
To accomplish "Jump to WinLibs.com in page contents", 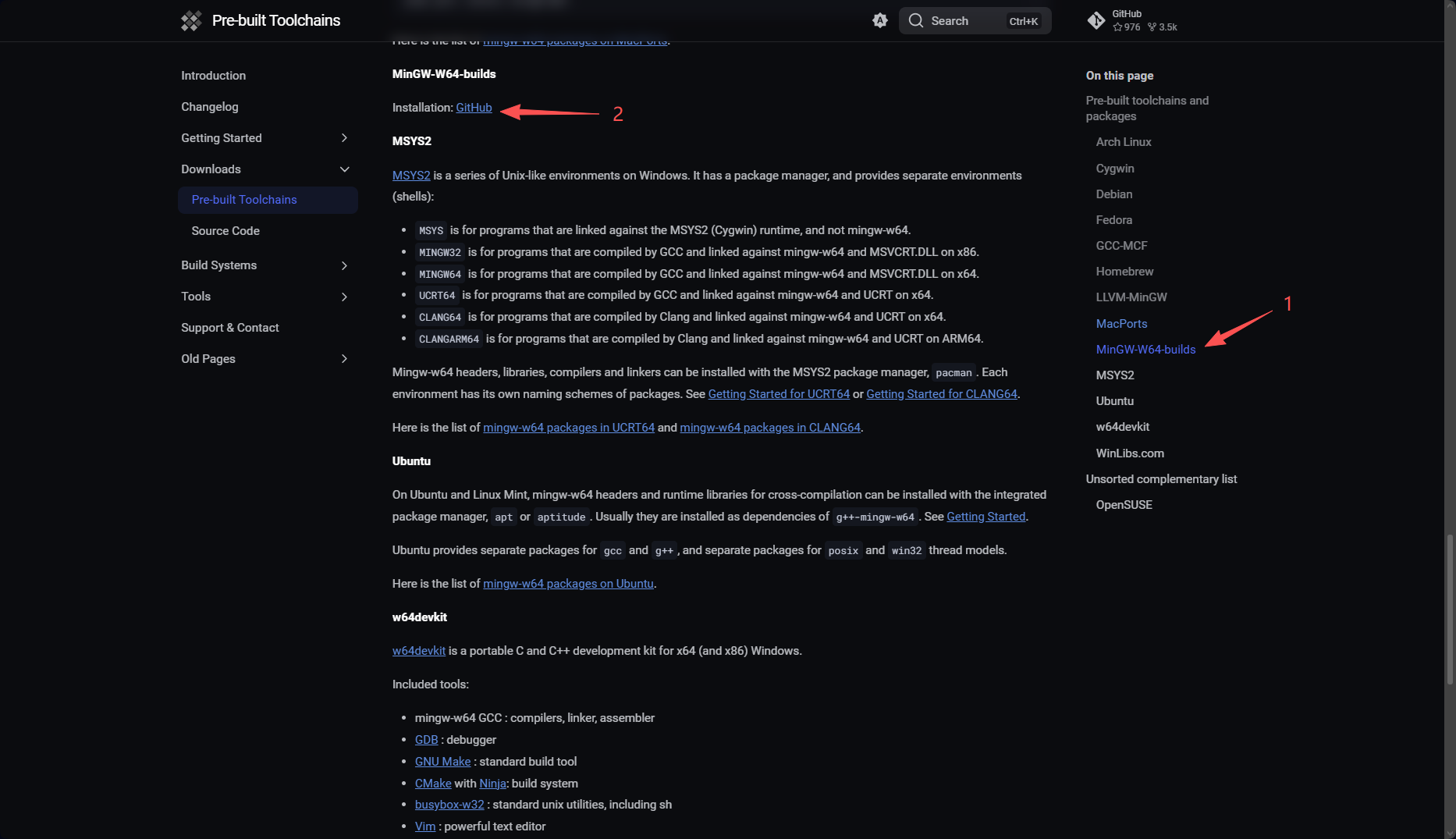I will pyautogui.click(x=1130, y=453).
